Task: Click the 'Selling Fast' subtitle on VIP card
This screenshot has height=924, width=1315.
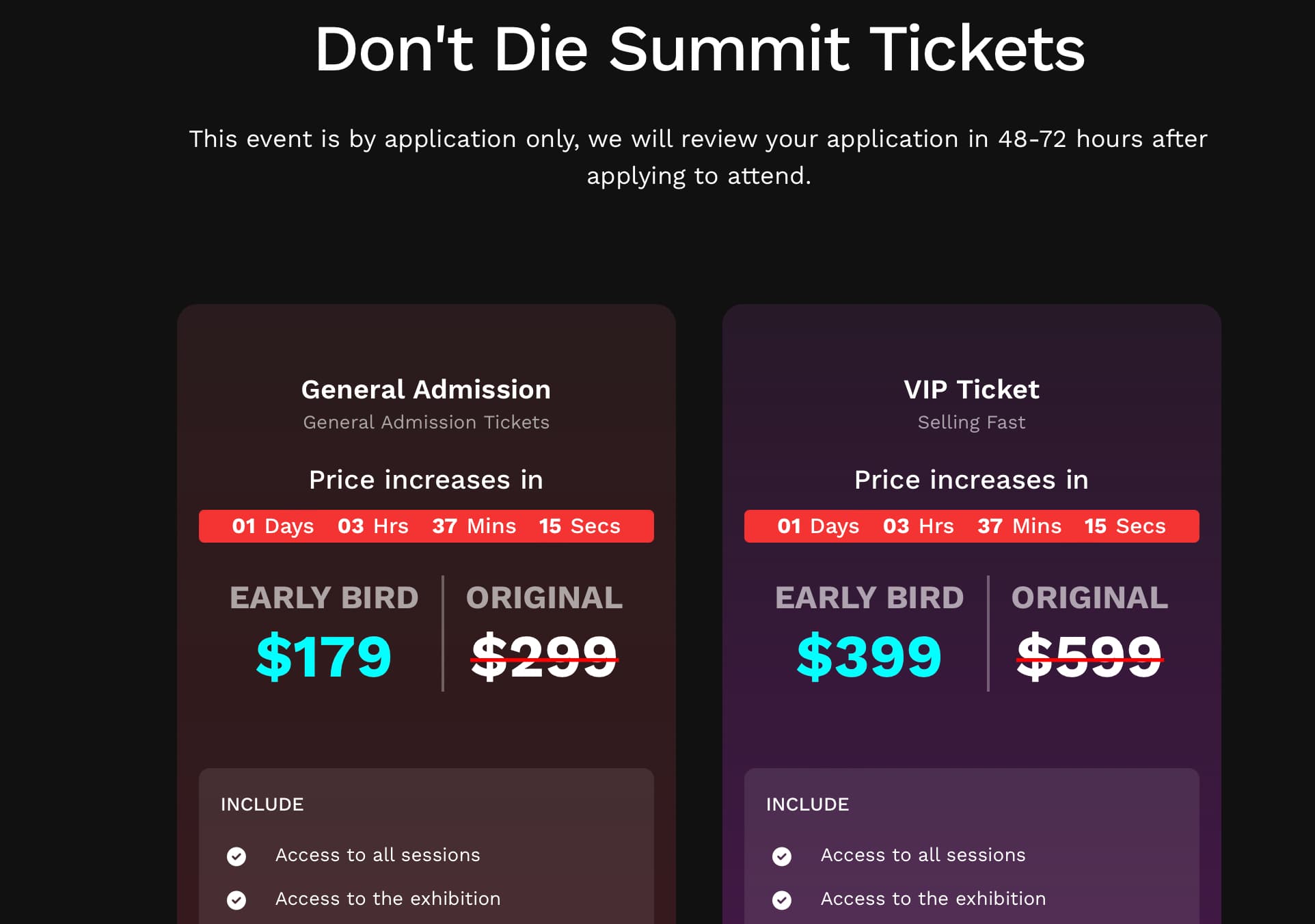Action: [971, 422]
